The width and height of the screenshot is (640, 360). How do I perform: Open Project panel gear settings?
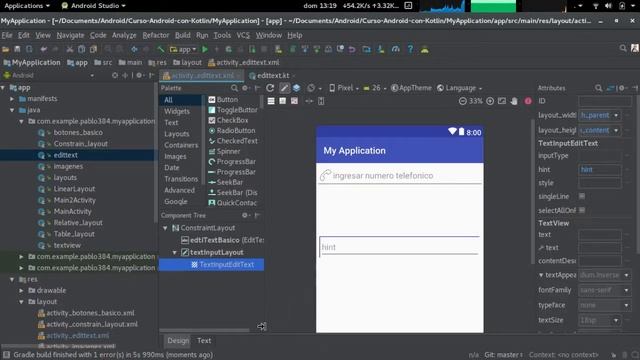point(139,75)
